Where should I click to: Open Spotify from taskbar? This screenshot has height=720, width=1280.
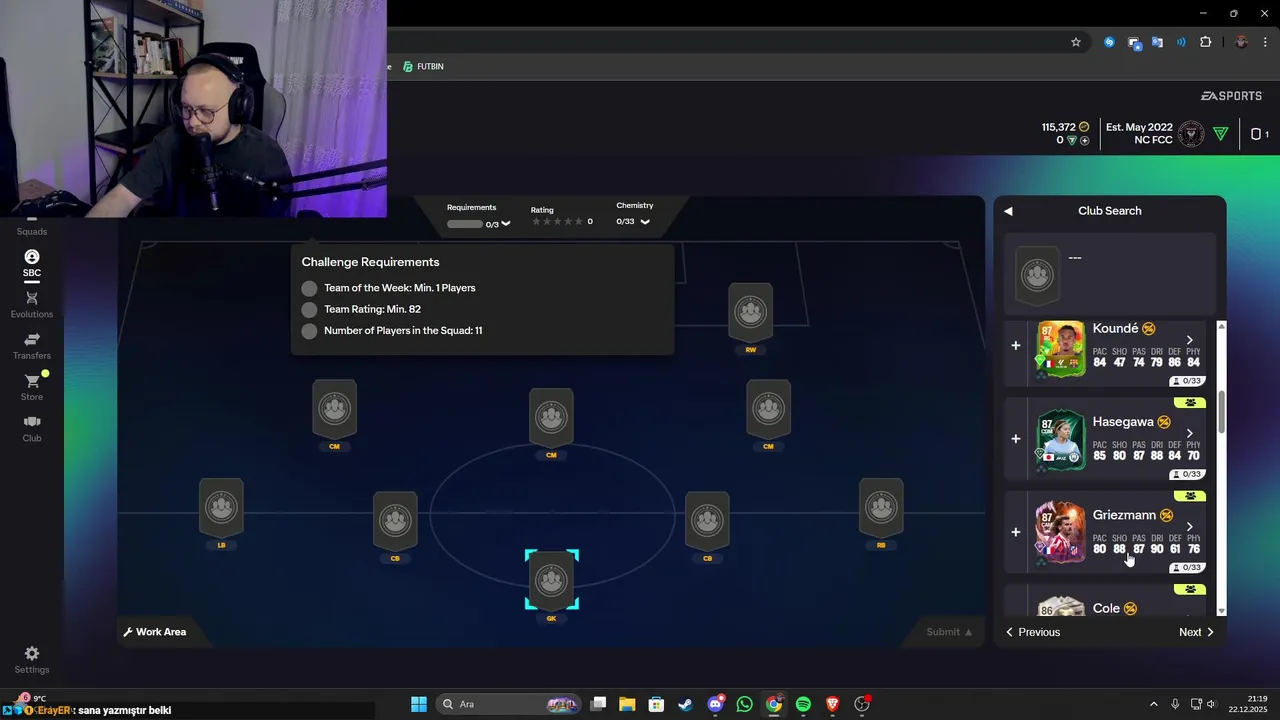(x=803, y=704)
